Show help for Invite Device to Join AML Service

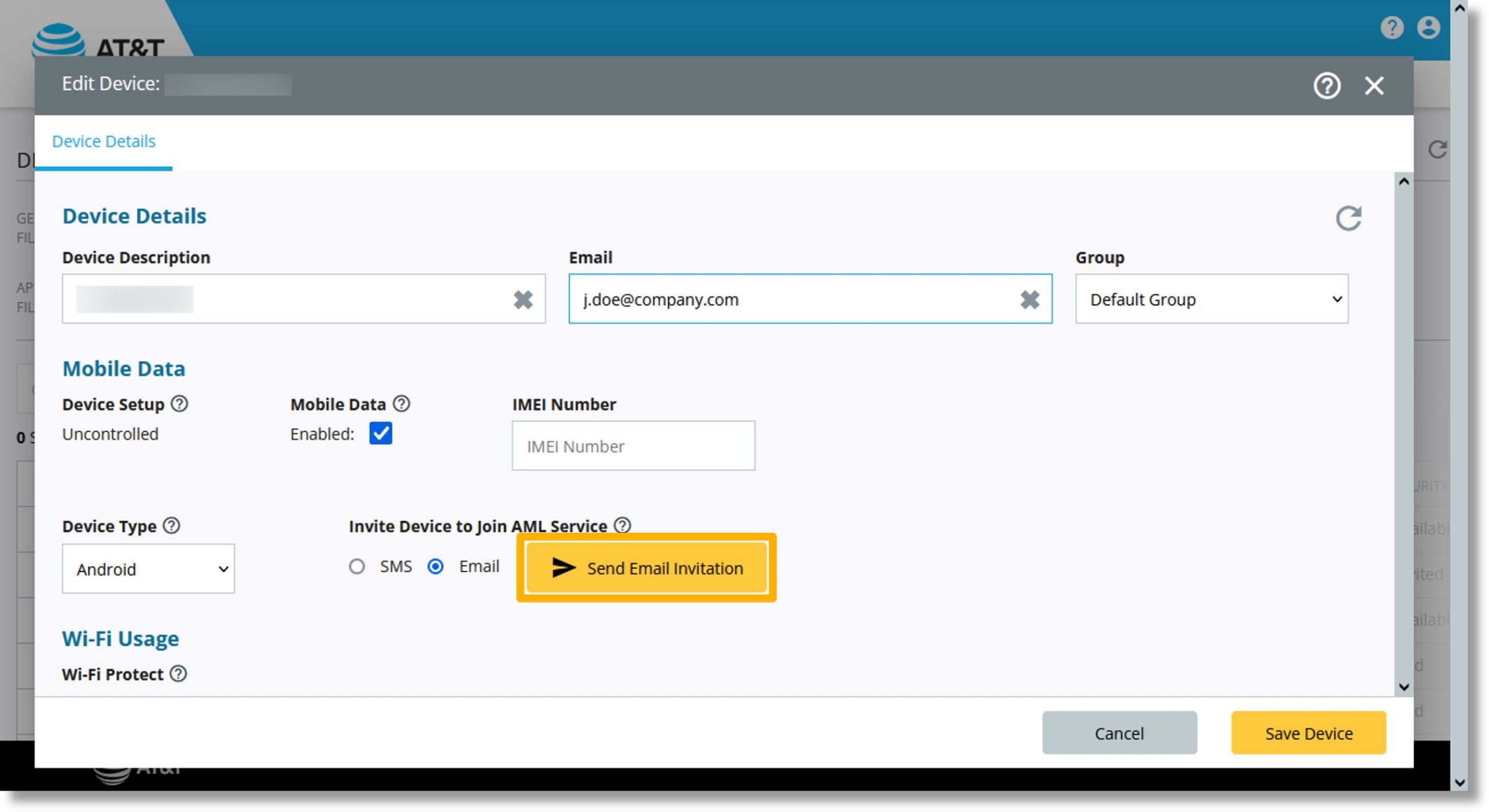pos(622,526)
